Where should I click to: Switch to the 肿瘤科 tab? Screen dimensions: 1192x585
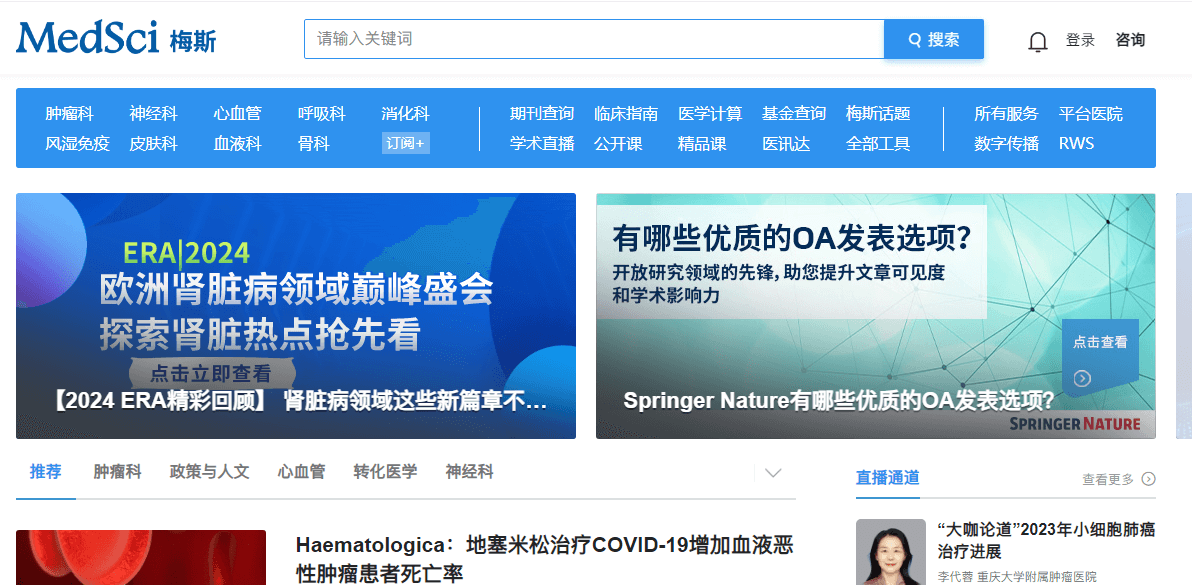tap(117, 472)
